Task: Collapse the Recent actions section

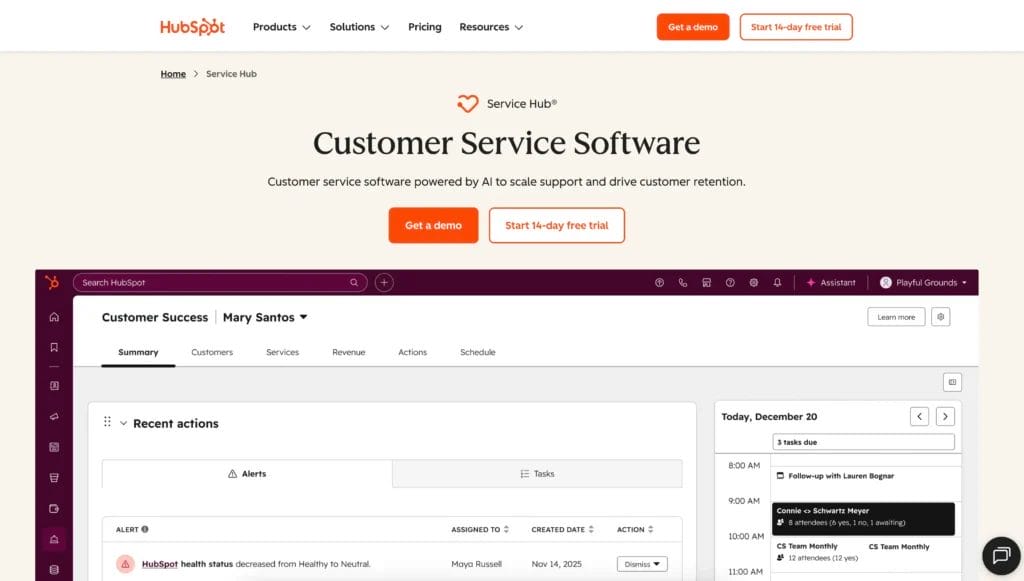Action: pyautogui.click(x=124, y=423)
